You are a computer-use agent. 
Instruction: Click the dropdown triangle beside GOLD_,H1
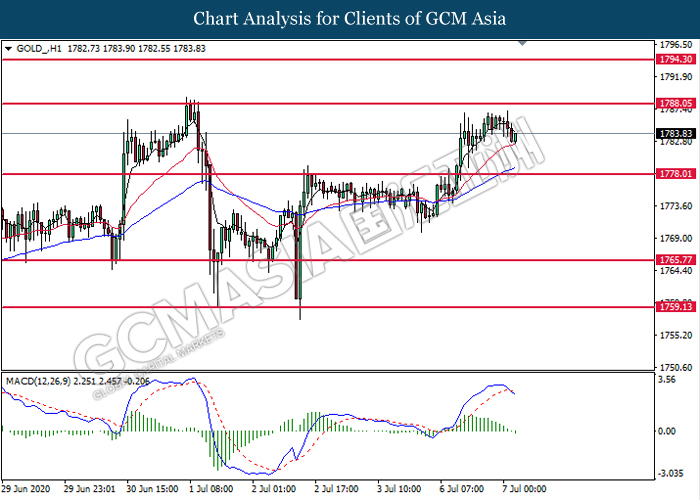[9, 48]
